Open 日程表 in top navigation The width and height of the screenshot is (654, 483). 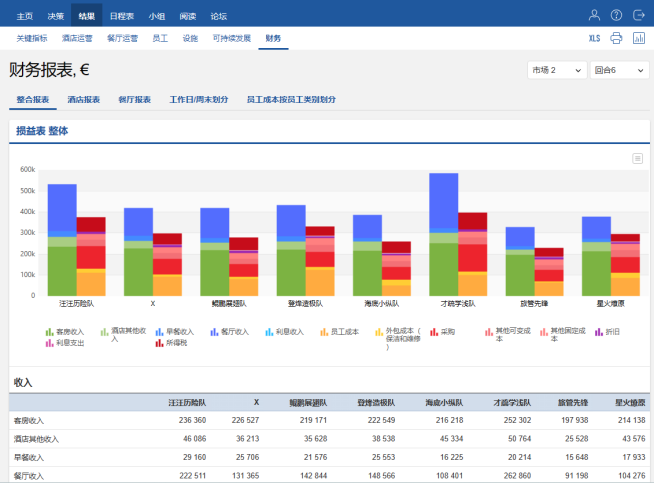122,16
